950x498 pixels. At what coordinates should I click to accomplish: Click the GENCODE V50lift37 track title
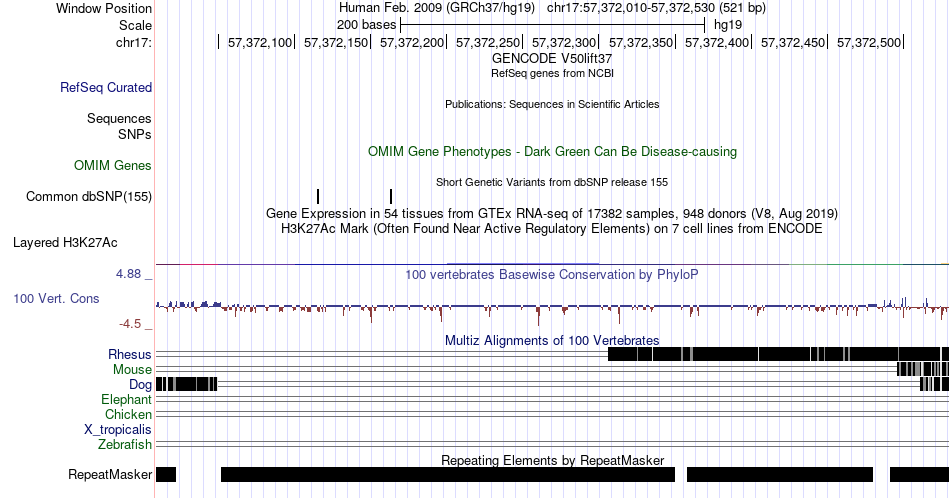pos(552,59)
